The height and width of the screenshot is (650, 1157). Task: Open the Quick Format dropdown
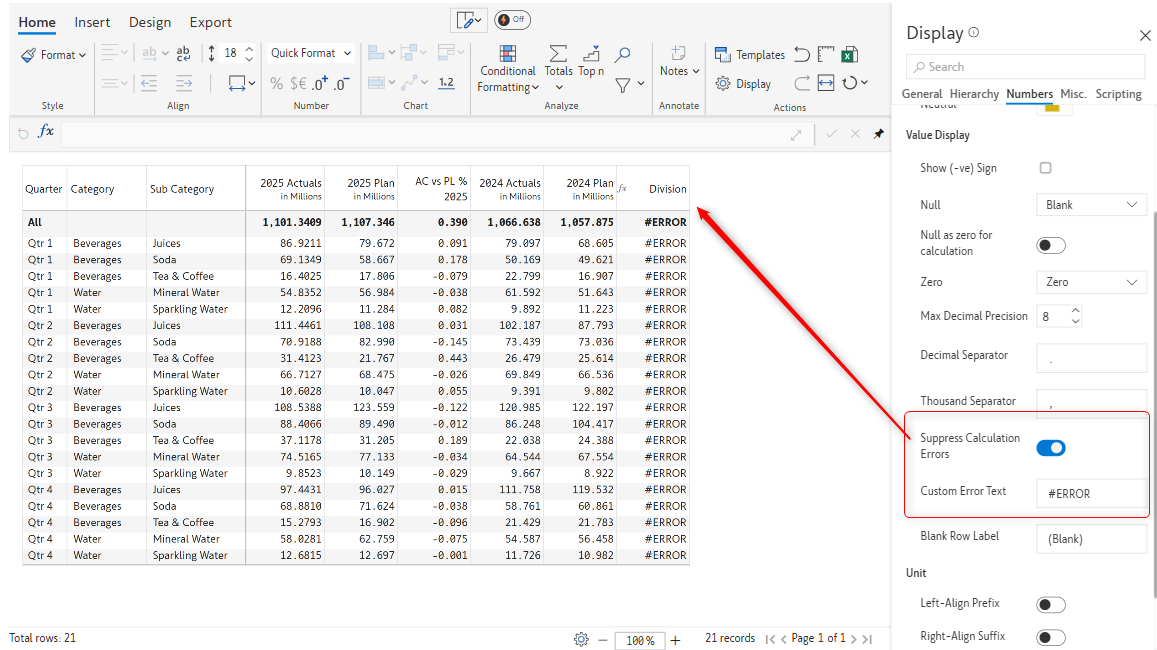(311, 53)
